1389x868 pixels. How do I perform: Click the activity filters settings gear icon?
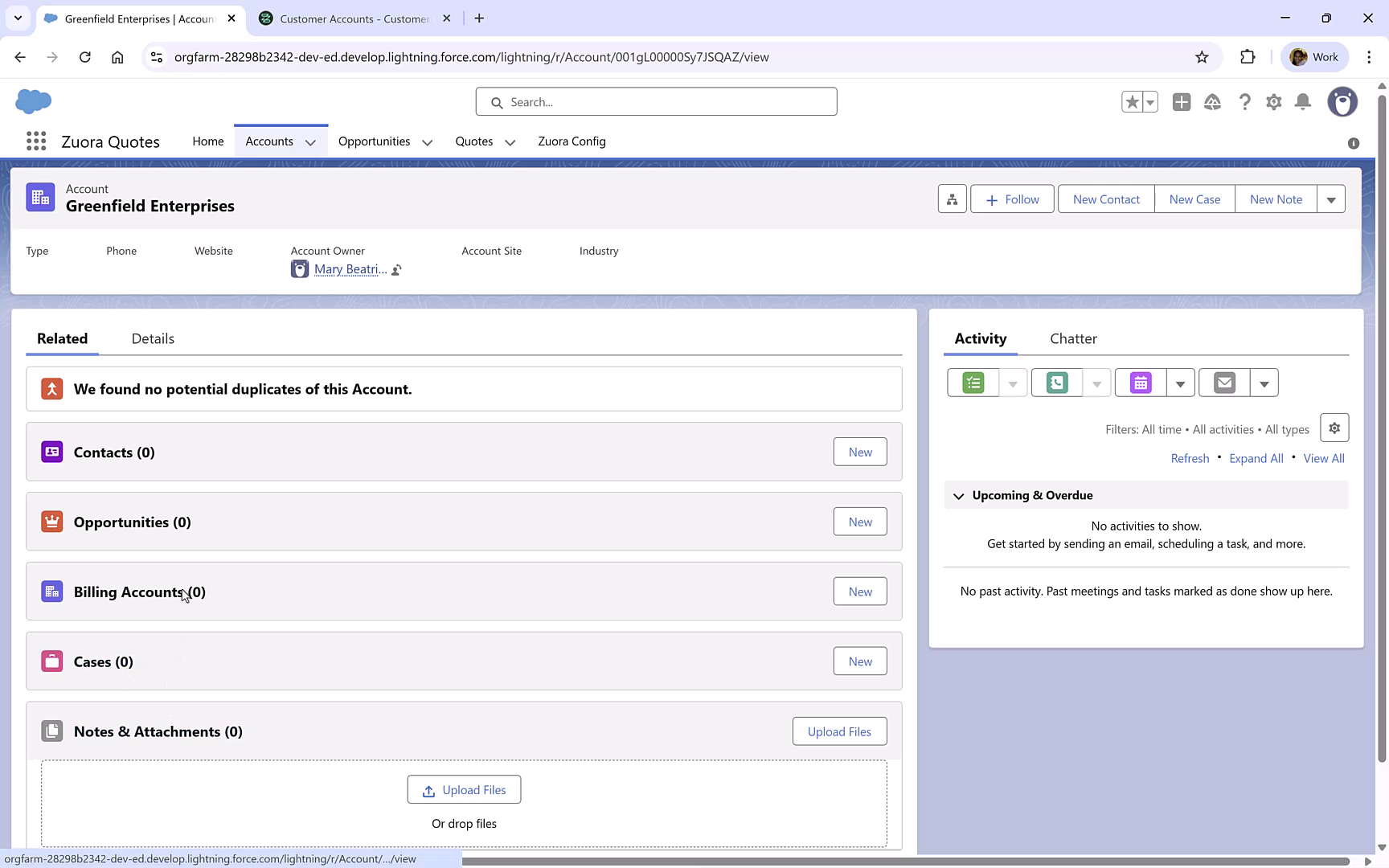point(1334,428)
